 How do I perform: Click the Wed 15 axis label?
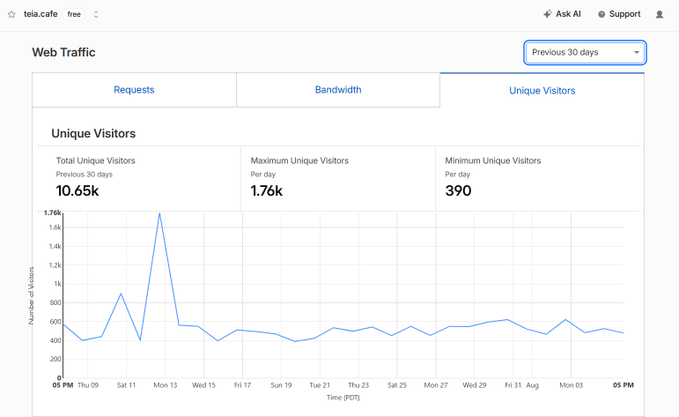204,385
